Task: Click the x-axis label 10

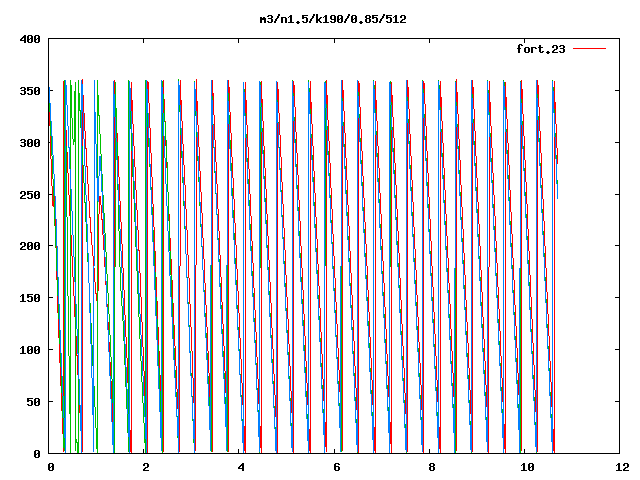Action: 527,467
